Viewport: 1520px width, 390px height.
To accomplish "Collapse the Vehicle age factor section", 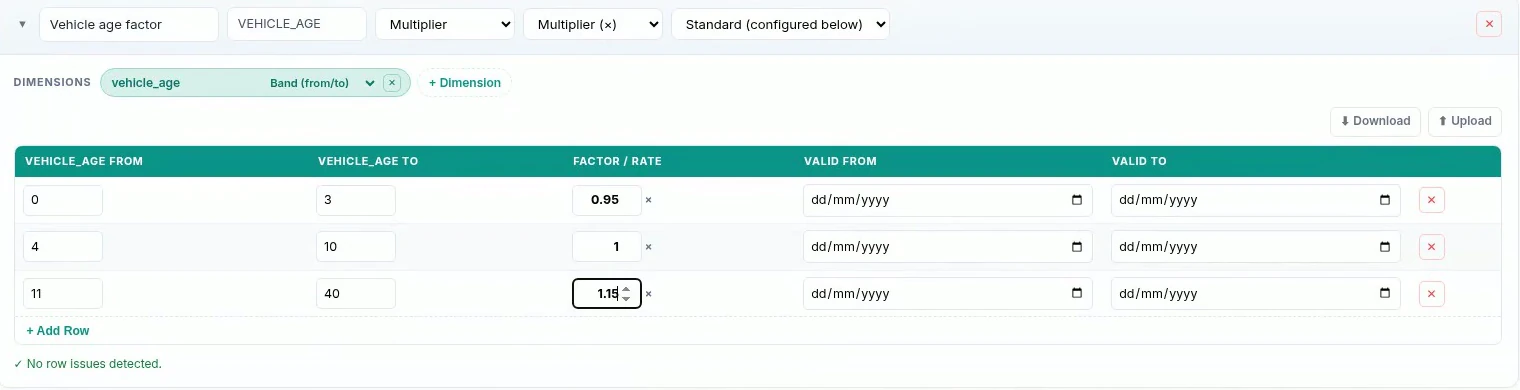I will click(23, 24).
